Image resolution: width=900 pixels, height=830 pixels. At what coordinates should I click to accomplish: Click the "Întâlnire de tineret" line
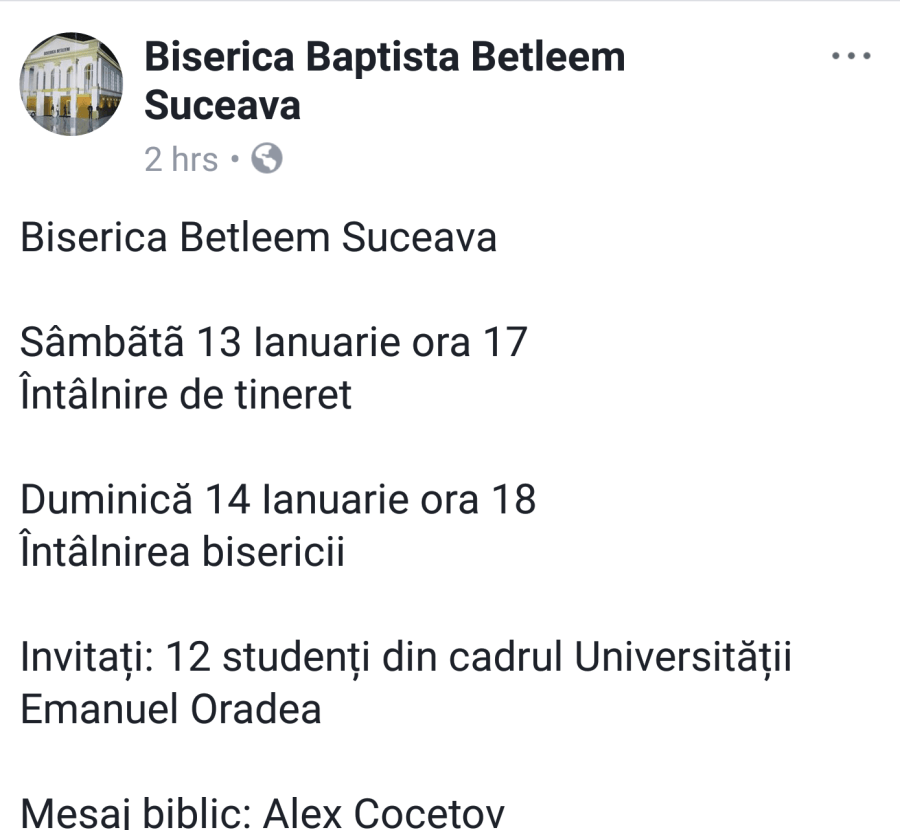186,395
